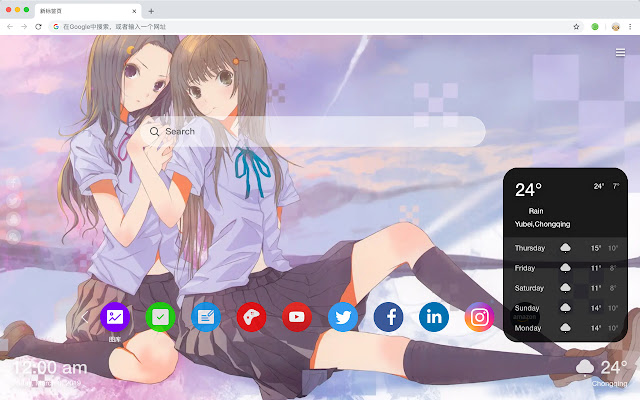Viewport: 640px width, 400px height.
Task: Select the first browser tab
Action: [88, 11]
